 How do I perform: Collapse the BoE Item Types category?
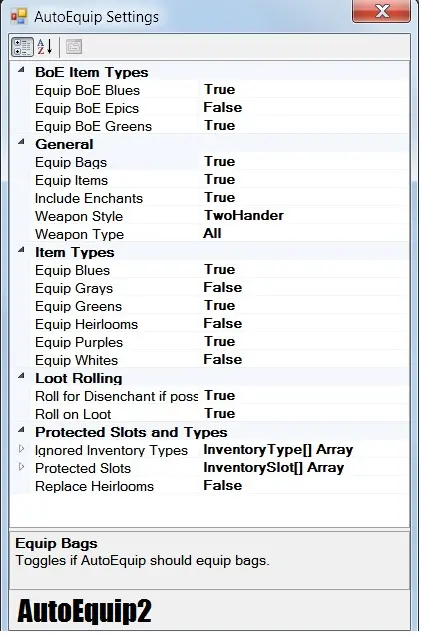tap(21, 70)
